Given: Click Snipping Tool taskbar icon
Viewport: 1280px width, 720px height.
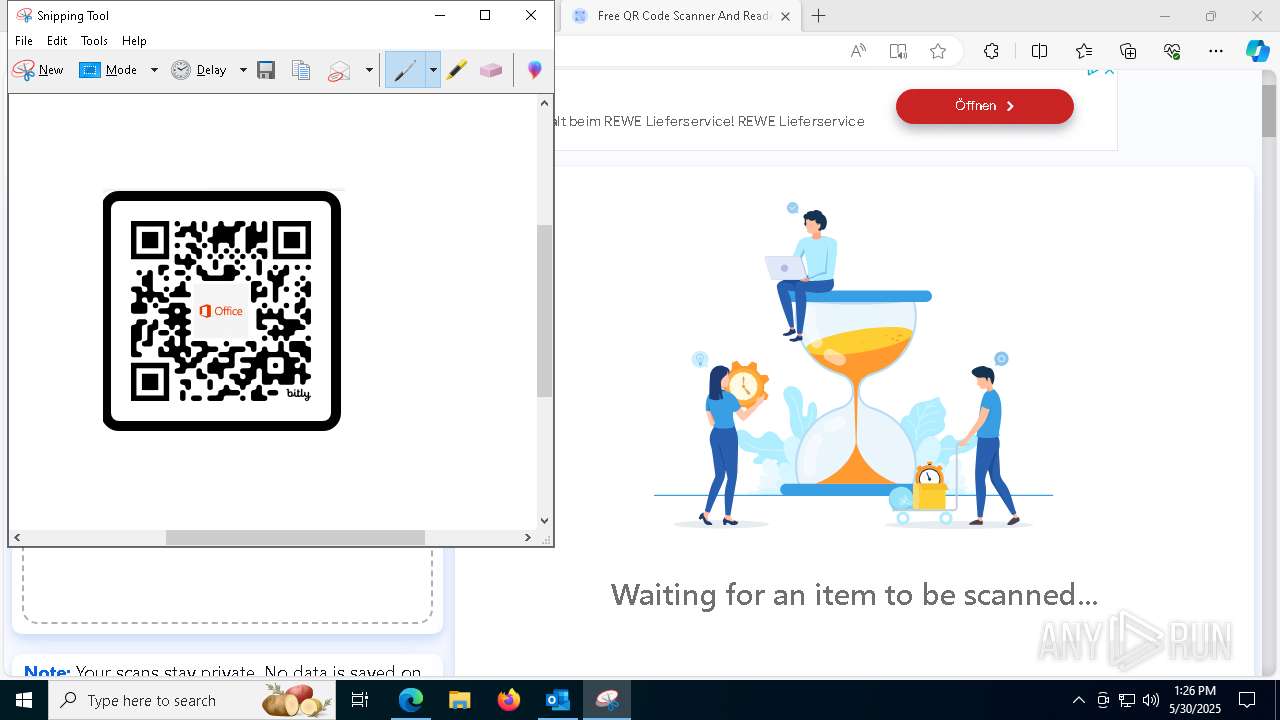Looking at the screenshot, I should point(607,700).
